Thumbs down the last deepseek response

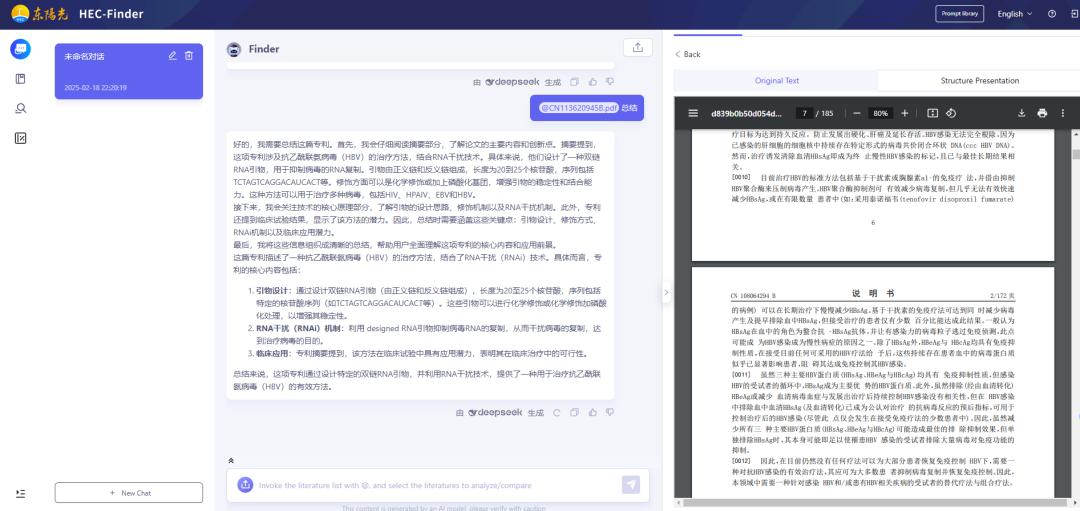point(609,412)
